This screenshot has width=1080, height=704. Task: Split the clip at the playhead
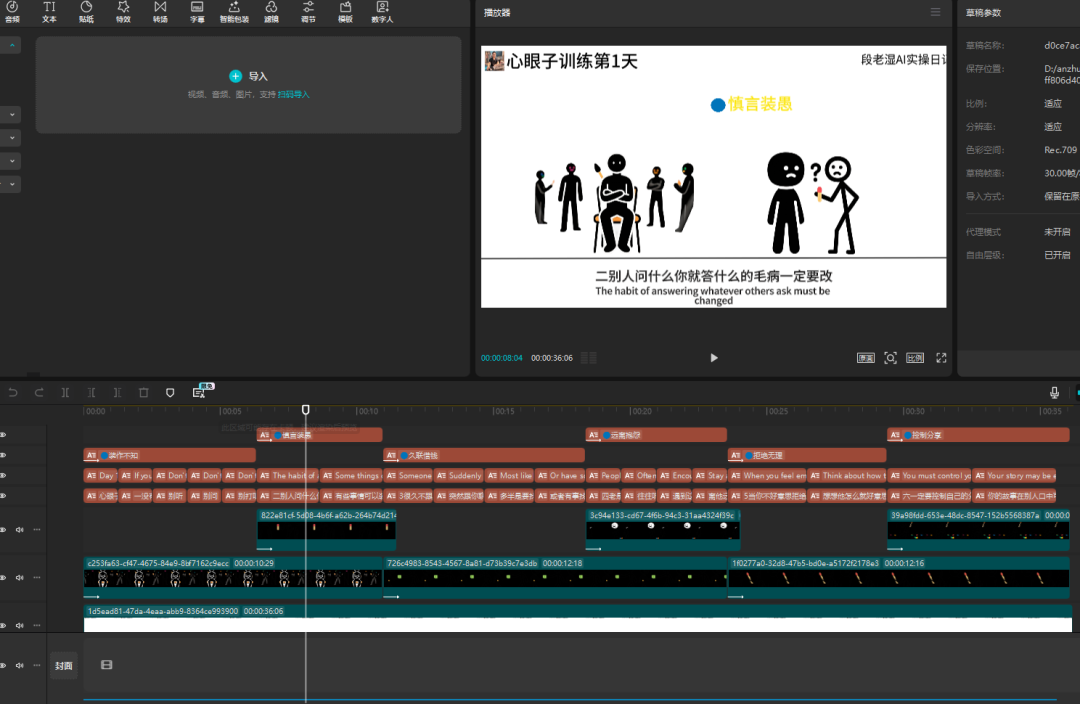pyautogui.click(x=65, y=393)
